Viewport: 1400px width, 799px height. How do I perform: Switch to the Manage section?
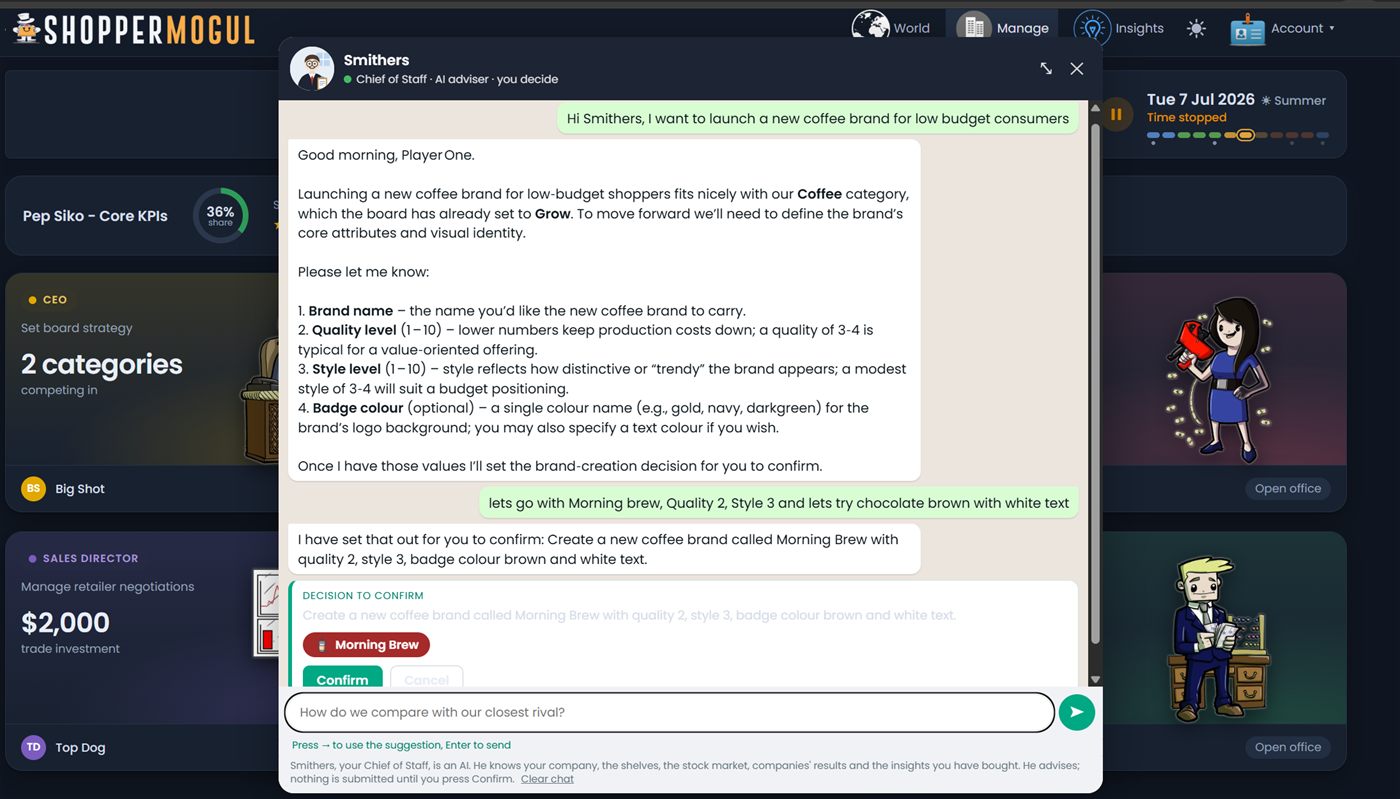coord(1003,28)
